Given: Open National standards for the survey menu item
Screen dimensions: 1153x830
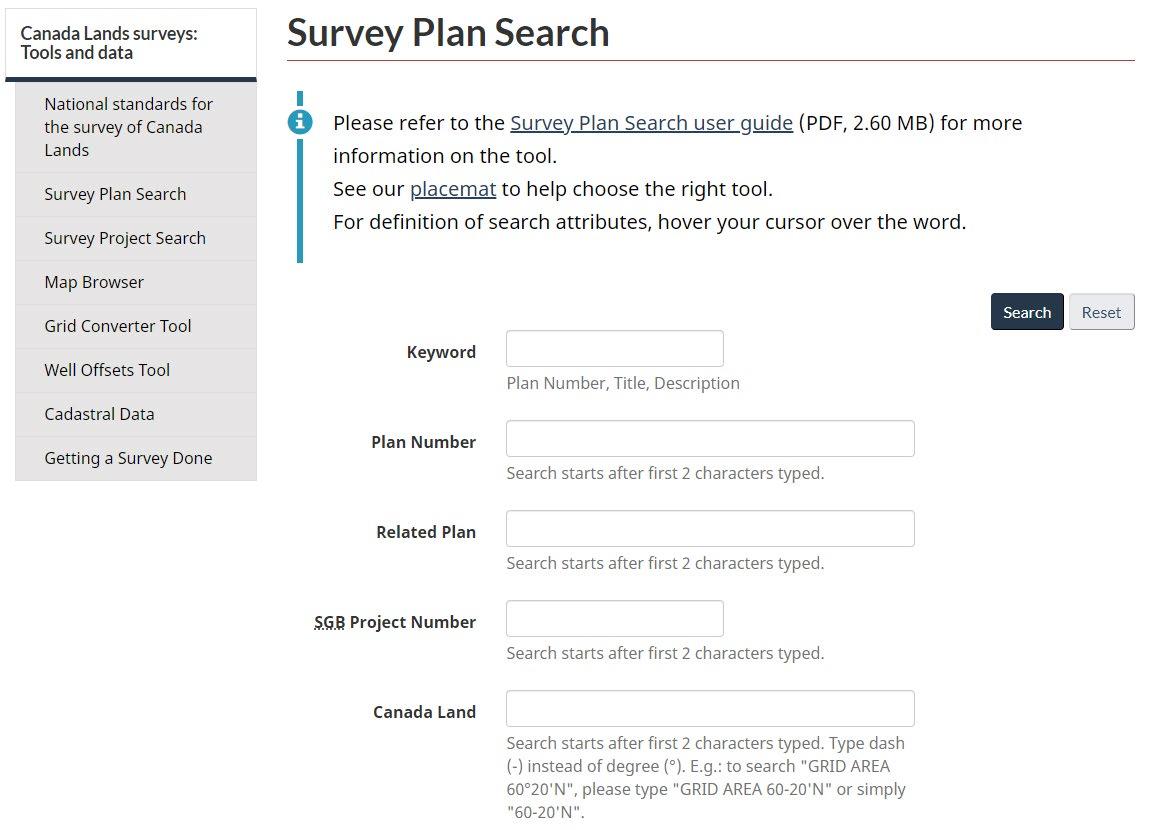Looking at the screenshot, I should click(x=136, y=127).
